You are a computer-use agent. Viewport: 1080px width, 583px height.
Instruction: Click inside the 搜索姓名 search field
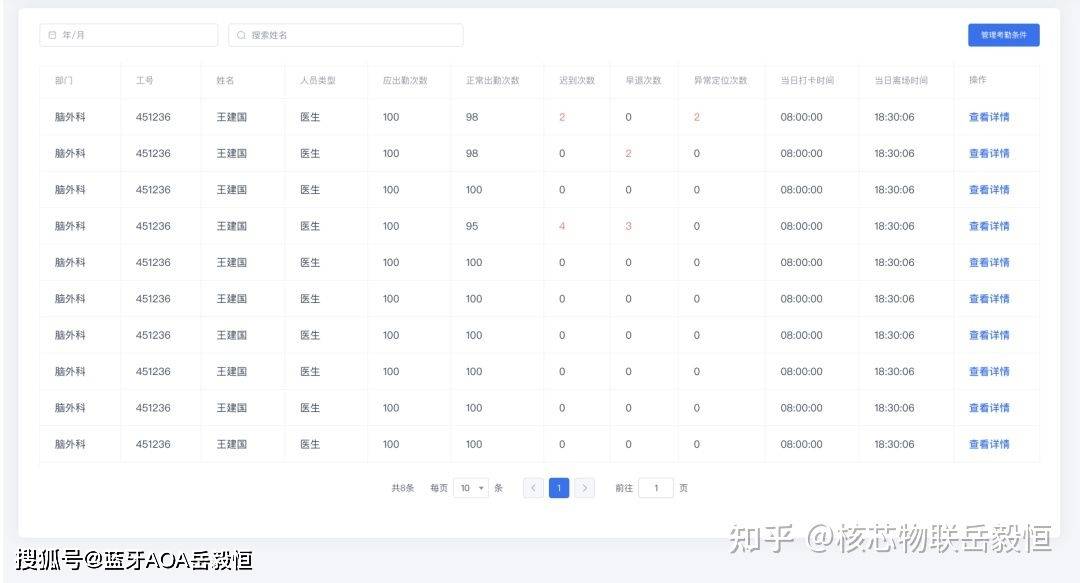click(x=345, y=34)
